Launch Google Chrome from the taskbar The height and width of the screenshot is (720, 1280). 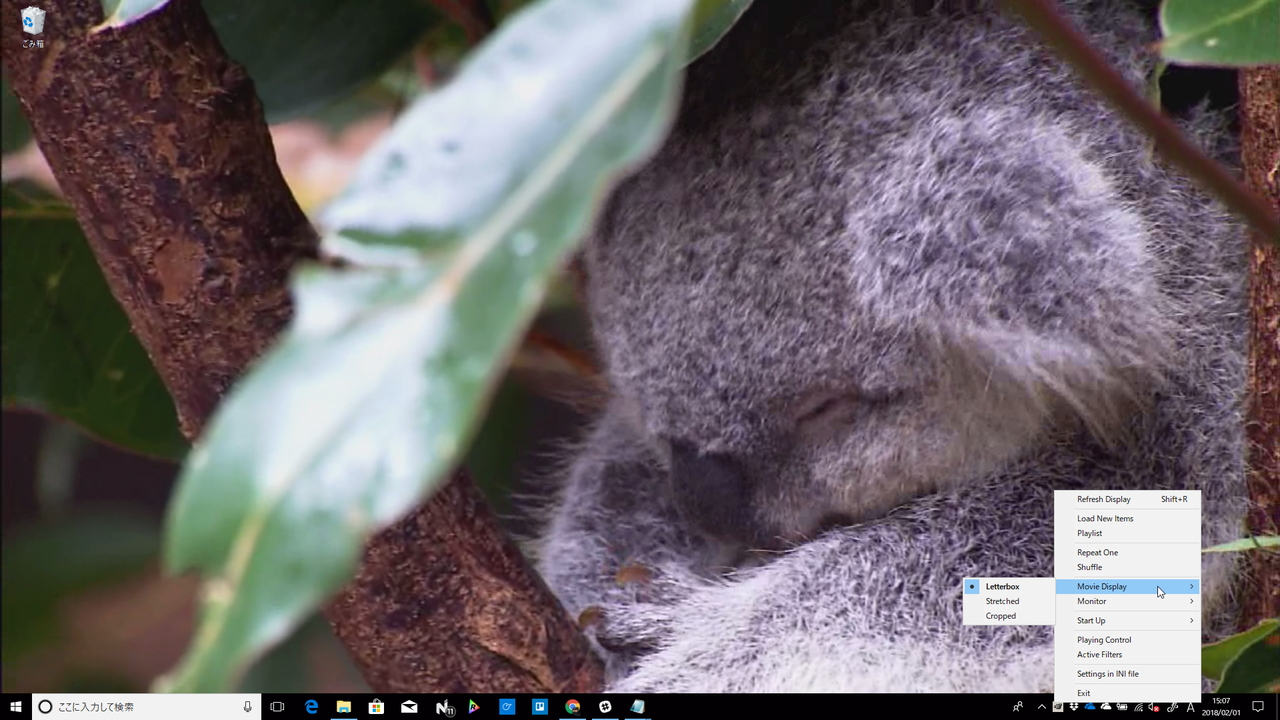click(572, 707)
